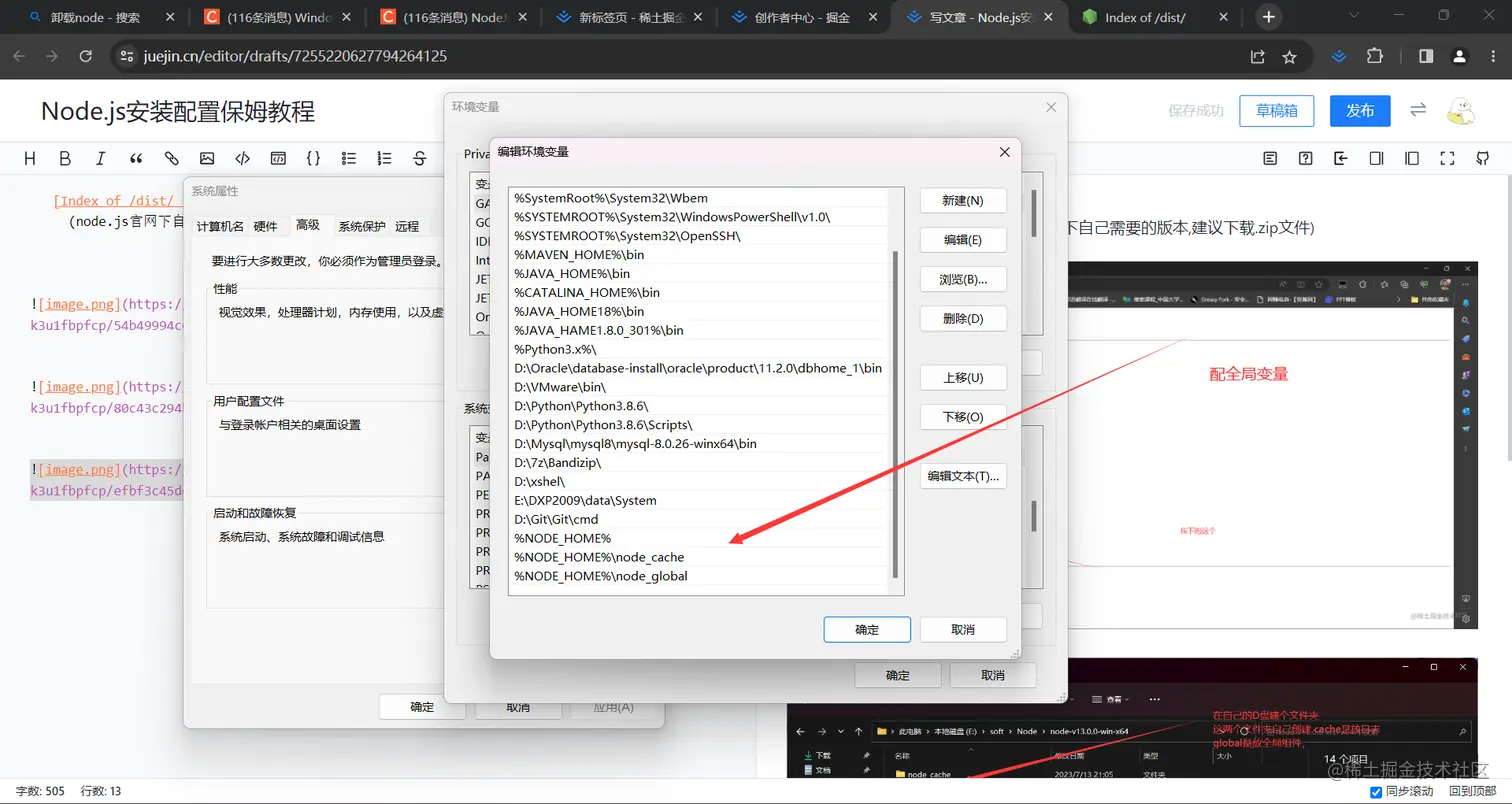Insert a heading with the H icon
Viewport: 1512px width, 804px height.
[x=29, y=158]
